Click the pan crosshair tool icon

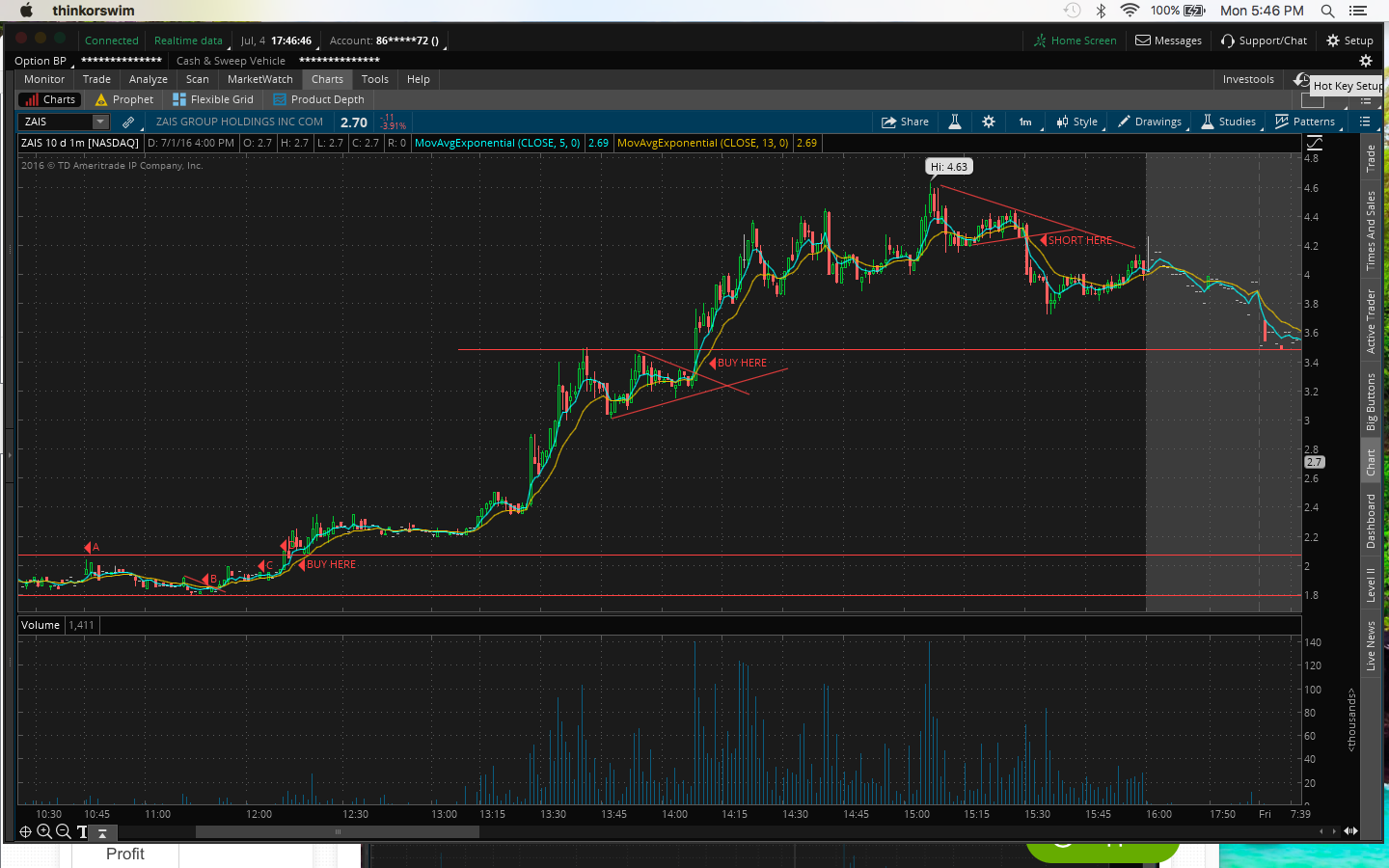coord(26,831)
